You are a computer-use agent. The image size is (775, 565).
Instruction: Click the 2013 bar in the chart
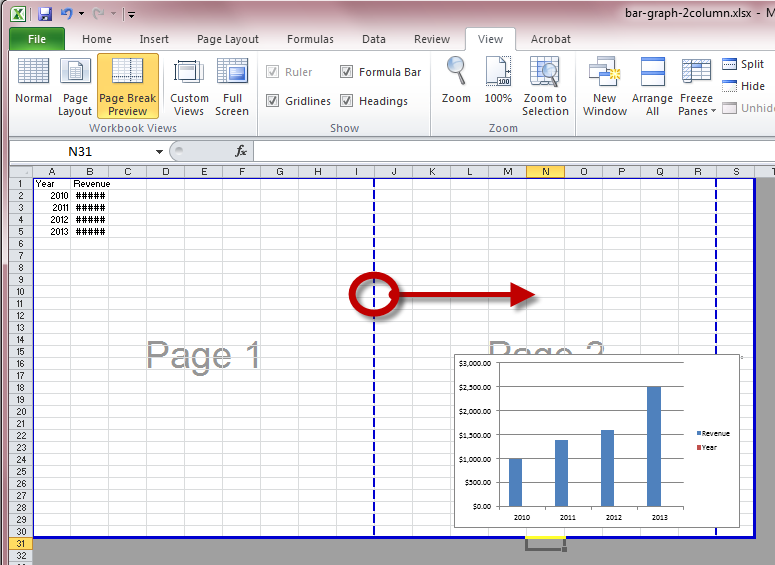654,447
